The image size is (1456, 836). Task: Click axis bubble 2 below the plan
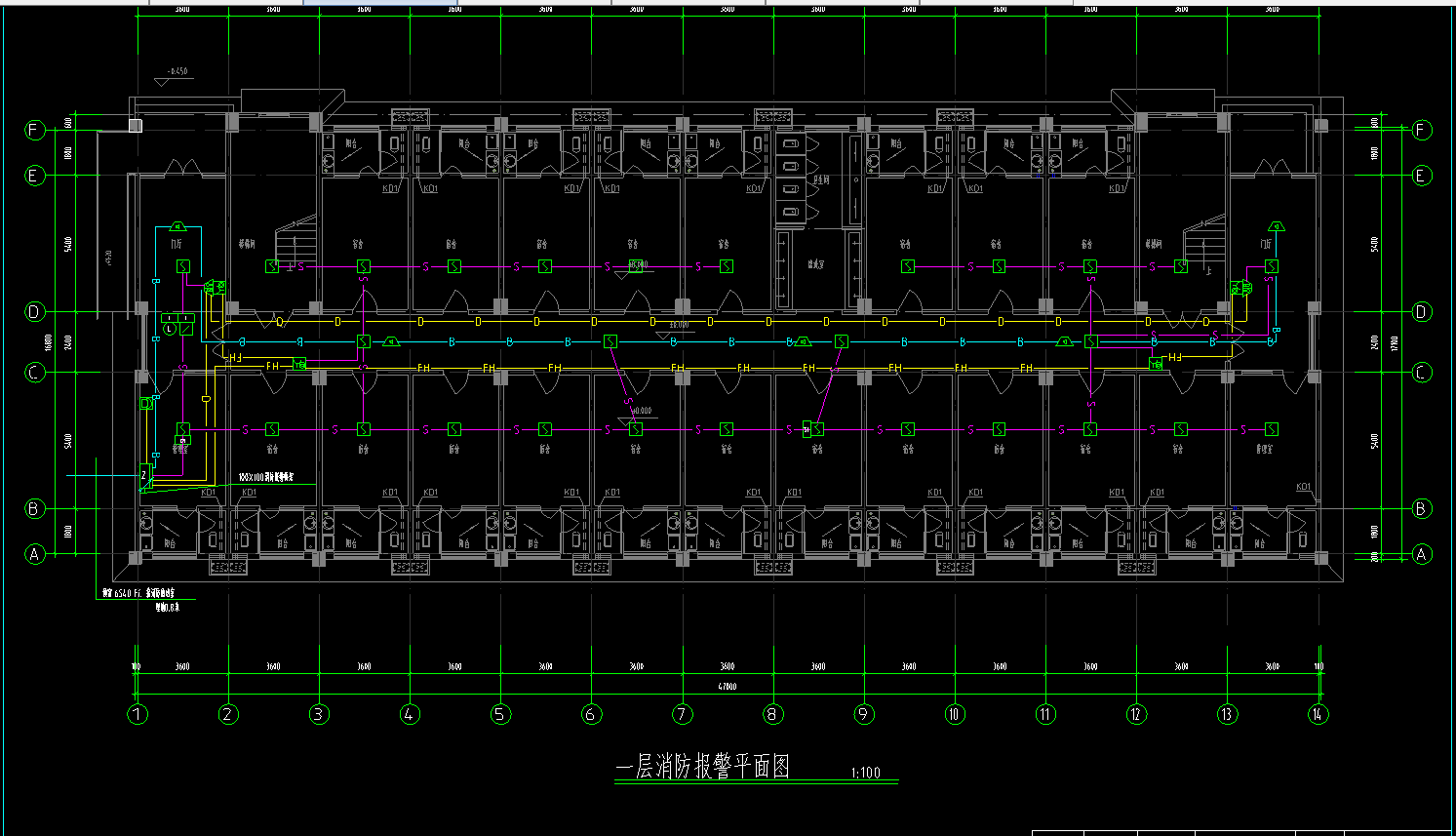point(228,714)
